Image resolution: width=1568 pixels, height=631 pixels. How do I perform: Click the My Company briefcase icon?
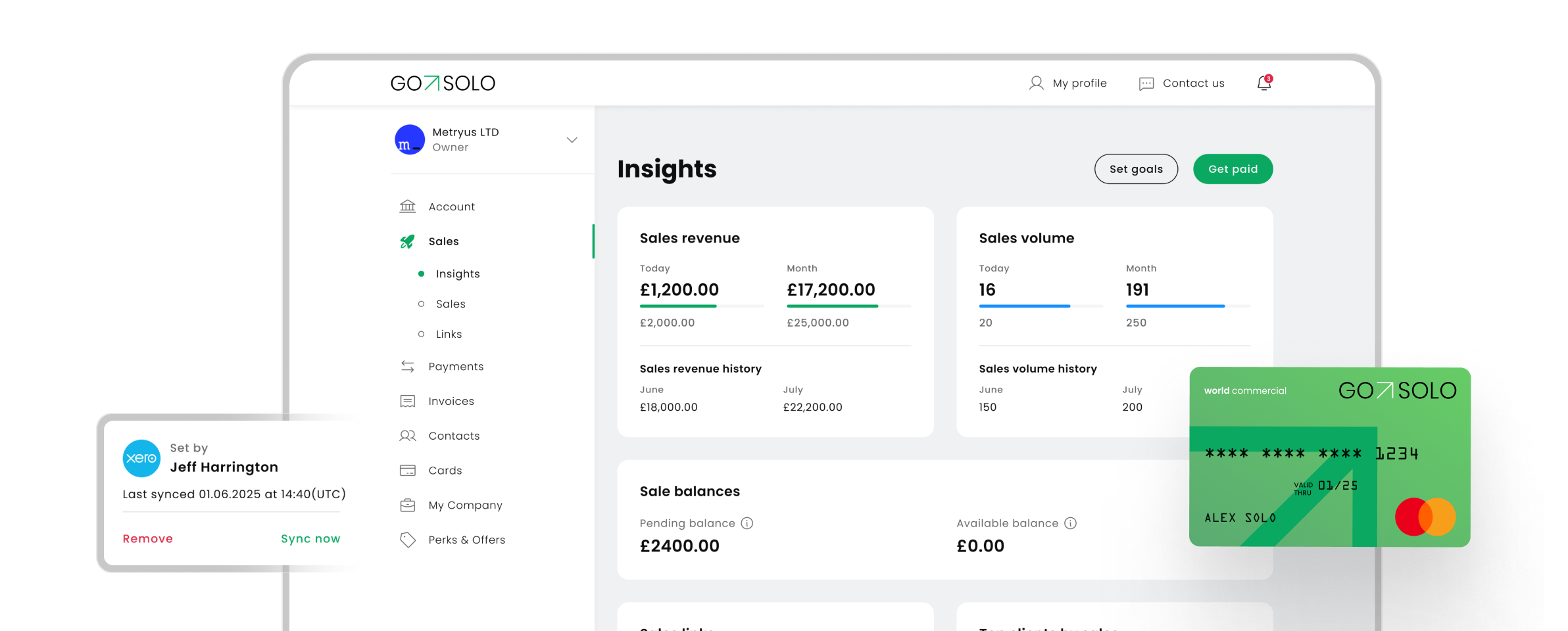(x=408, y=505)
